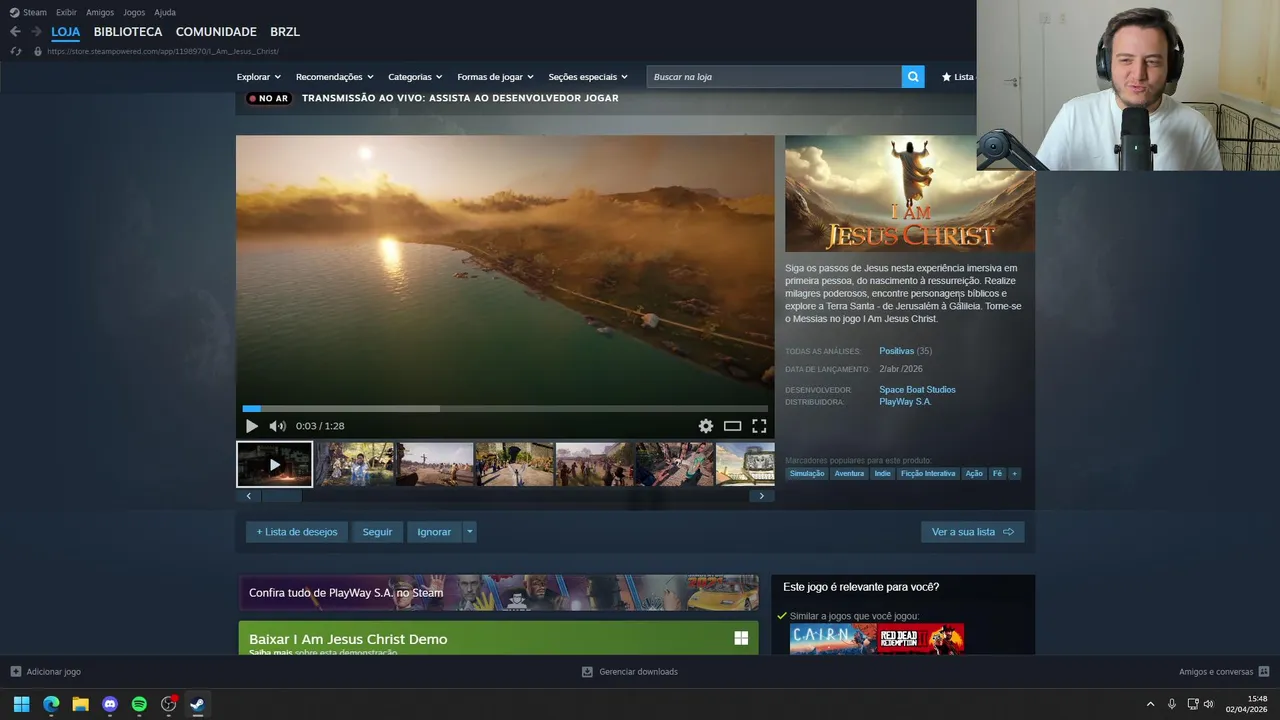Click Windows icon on demo button
The image size is (1280, 720).
[x=741, y=638]
